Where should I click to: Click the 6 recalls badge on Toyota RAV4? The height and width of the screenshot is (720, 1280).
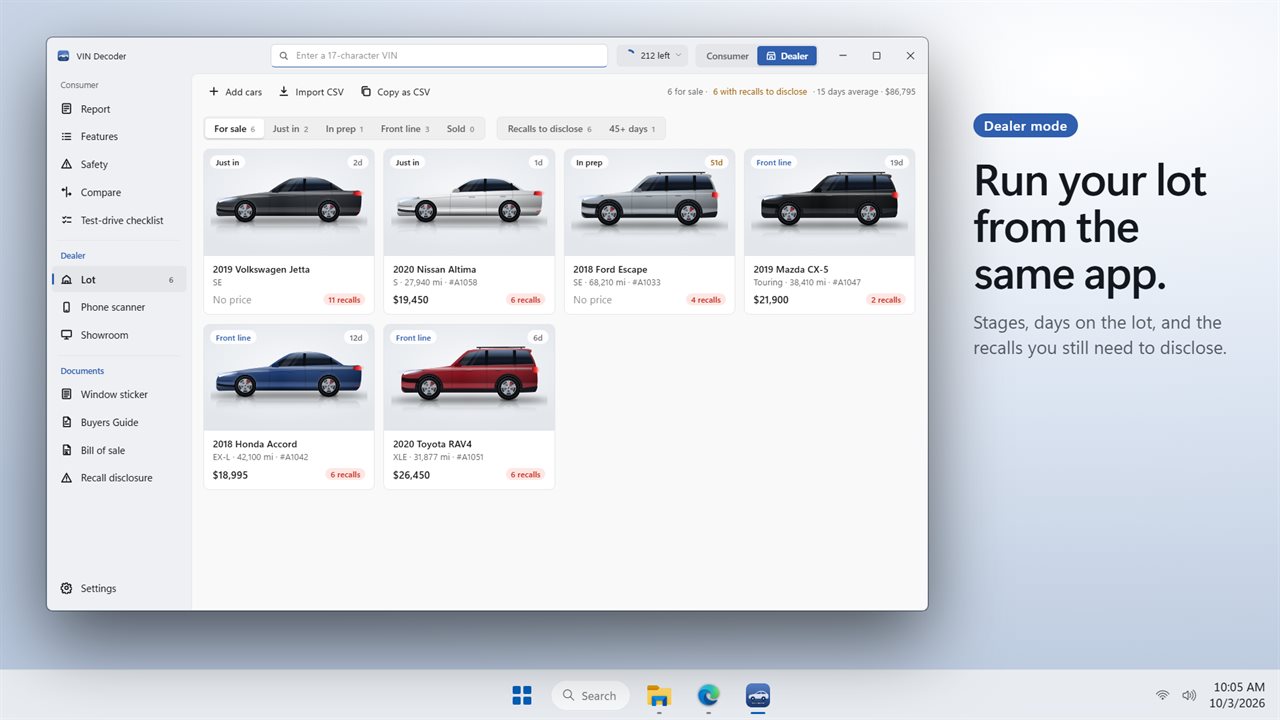pos(526,475)
